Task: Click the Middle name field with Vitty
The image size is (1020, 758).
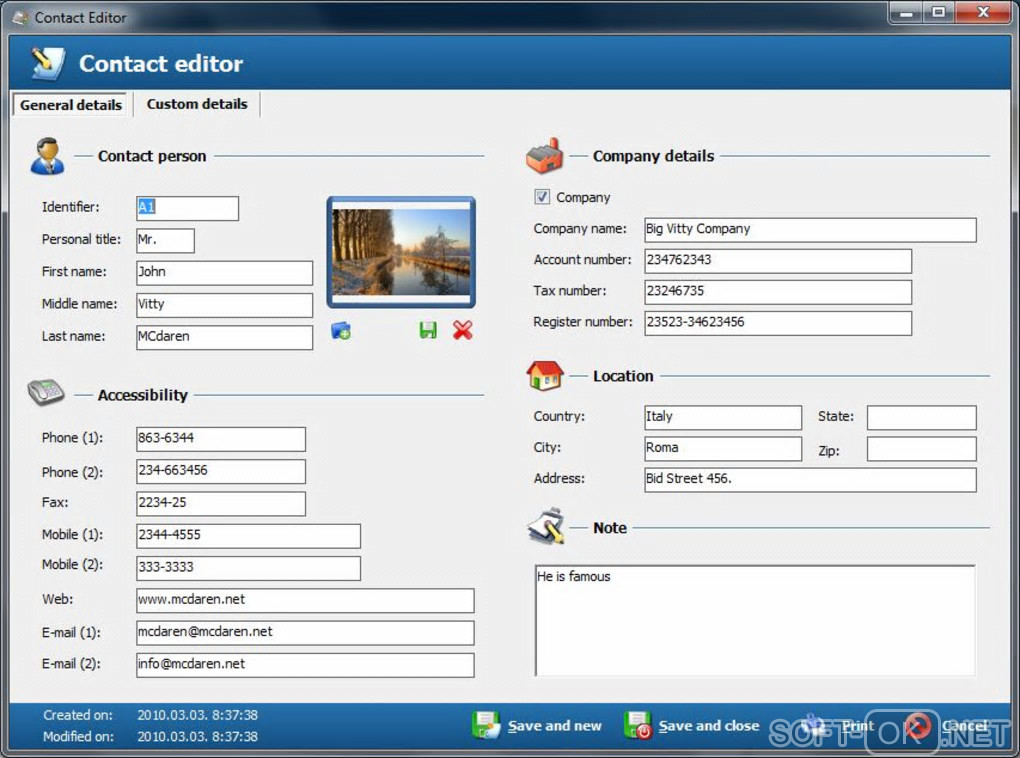Action: point(224,305)
